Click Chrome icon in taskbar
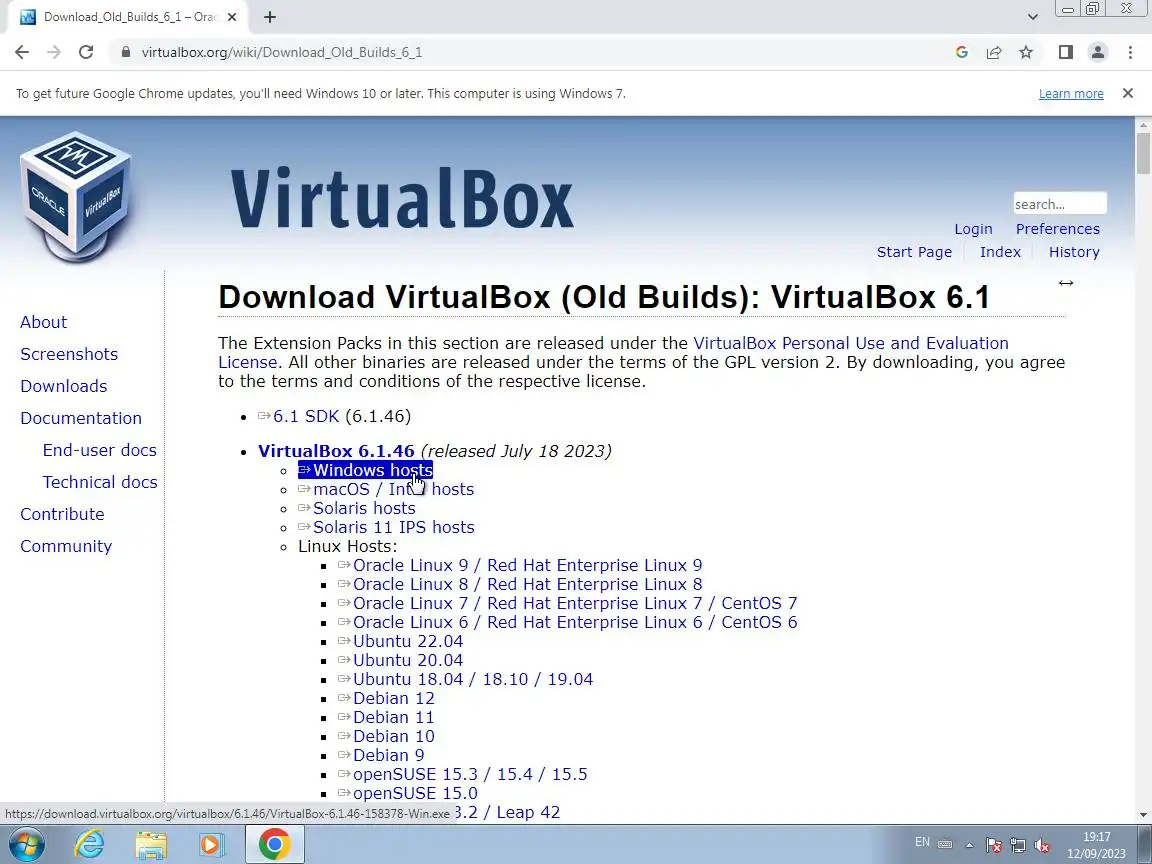This screenshot has height=864, width=1152. (274, 844)
